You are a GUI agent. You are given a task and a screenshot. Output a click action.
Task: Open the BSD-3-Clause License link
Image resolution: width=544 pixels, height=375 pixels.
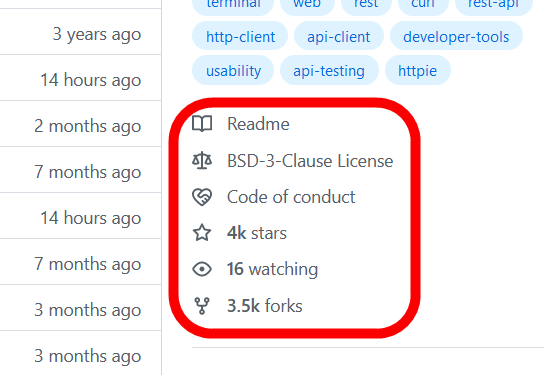tap(310, 161)
